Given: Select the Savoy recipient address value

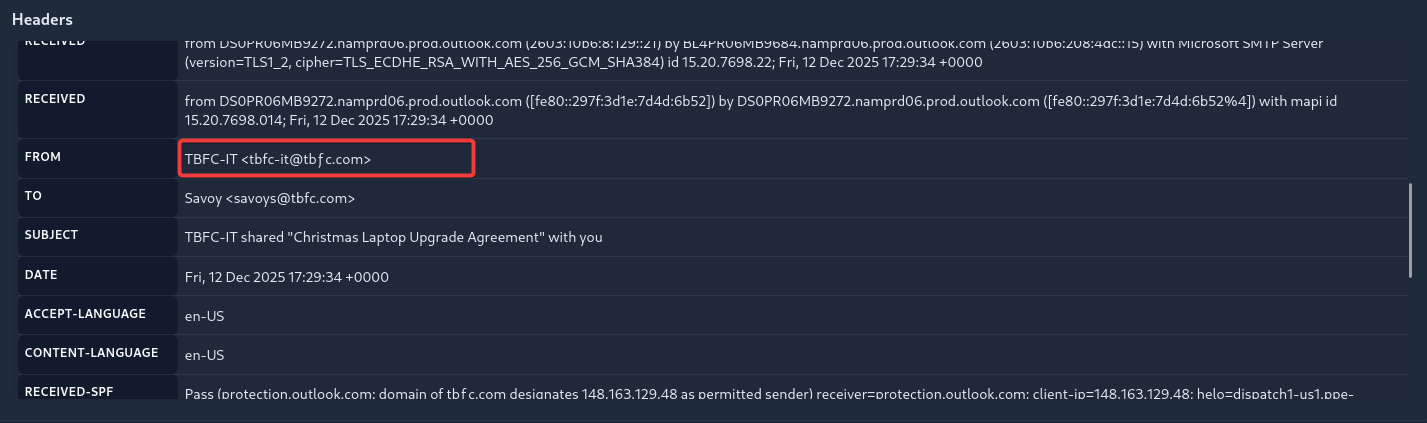Looking at the screenshot, I should [270, 198].
